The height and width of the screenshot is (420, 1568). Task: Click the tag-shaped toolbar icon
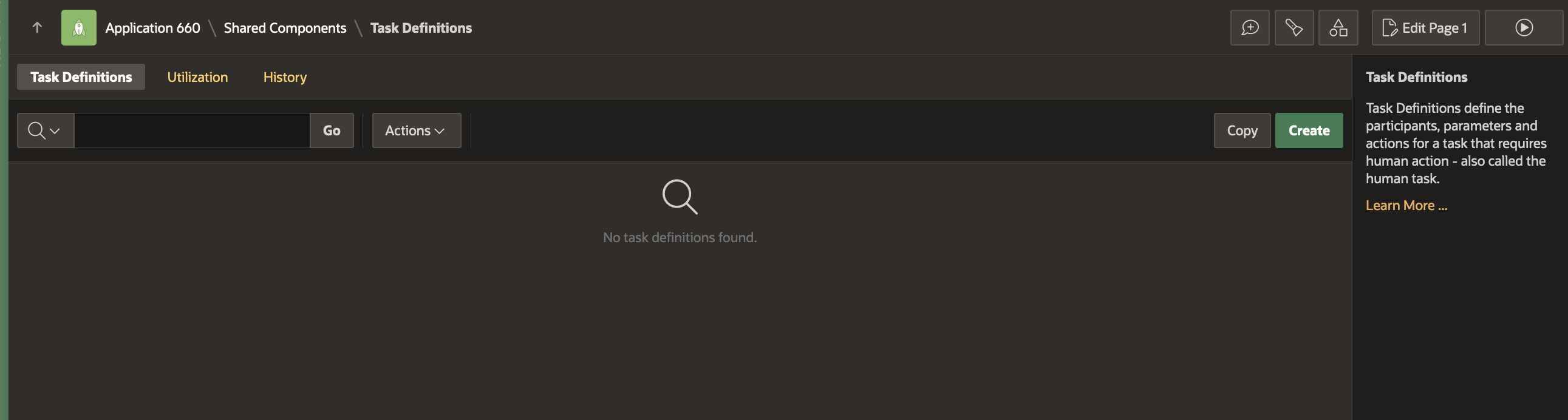(x=1294, y=27)
